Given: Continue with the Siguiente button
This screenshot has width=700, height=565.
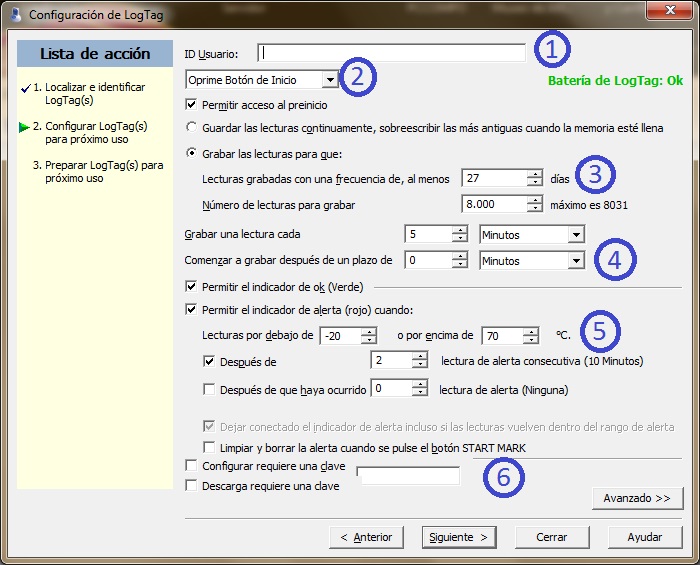Looking at the screenshot, I should click(459, 537).
